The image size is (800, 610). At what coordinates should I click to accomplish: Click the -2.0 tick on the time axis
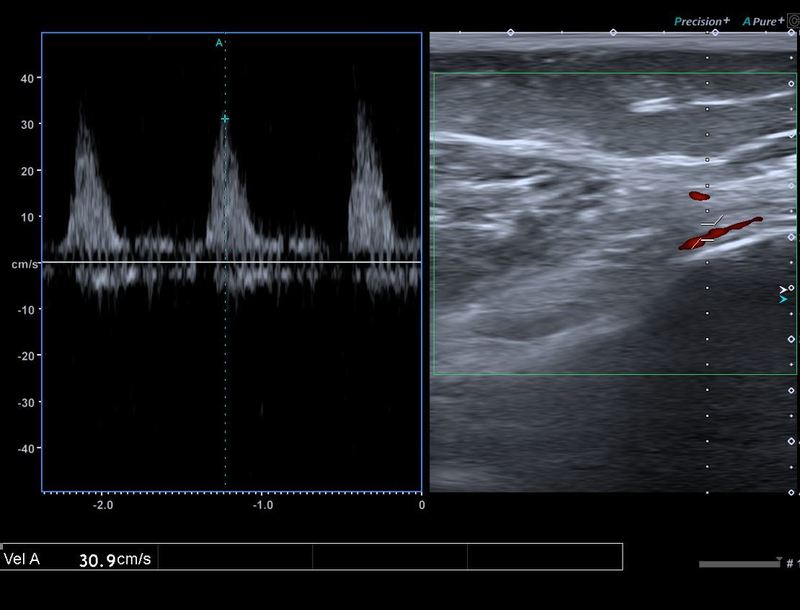103,505
